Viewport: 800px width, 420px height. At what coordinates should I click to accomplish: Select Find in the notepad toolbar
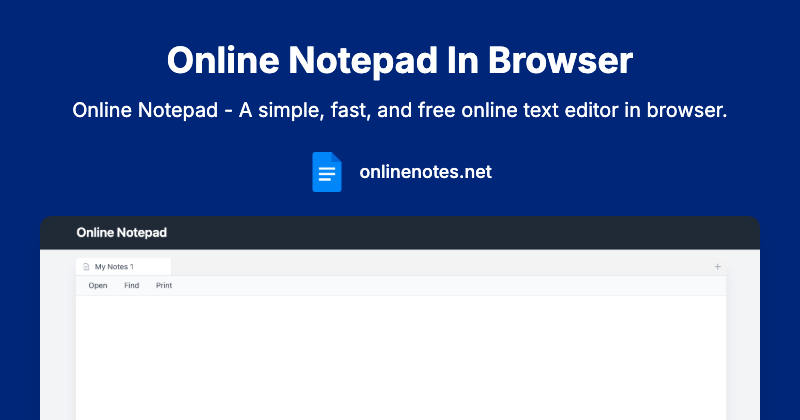pyautogui.click(x=131, y=286)
